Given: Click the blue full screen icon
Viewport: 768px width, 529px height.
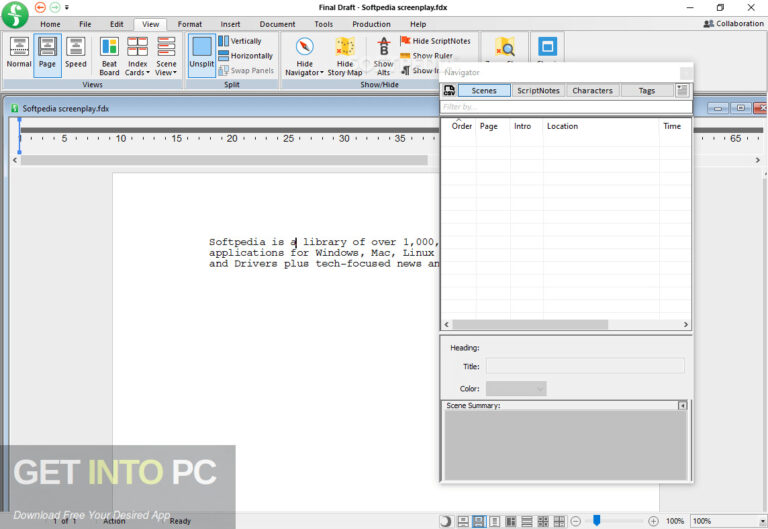Looking at the screenshot, I should pyautogui.click(x=548, y=47).
